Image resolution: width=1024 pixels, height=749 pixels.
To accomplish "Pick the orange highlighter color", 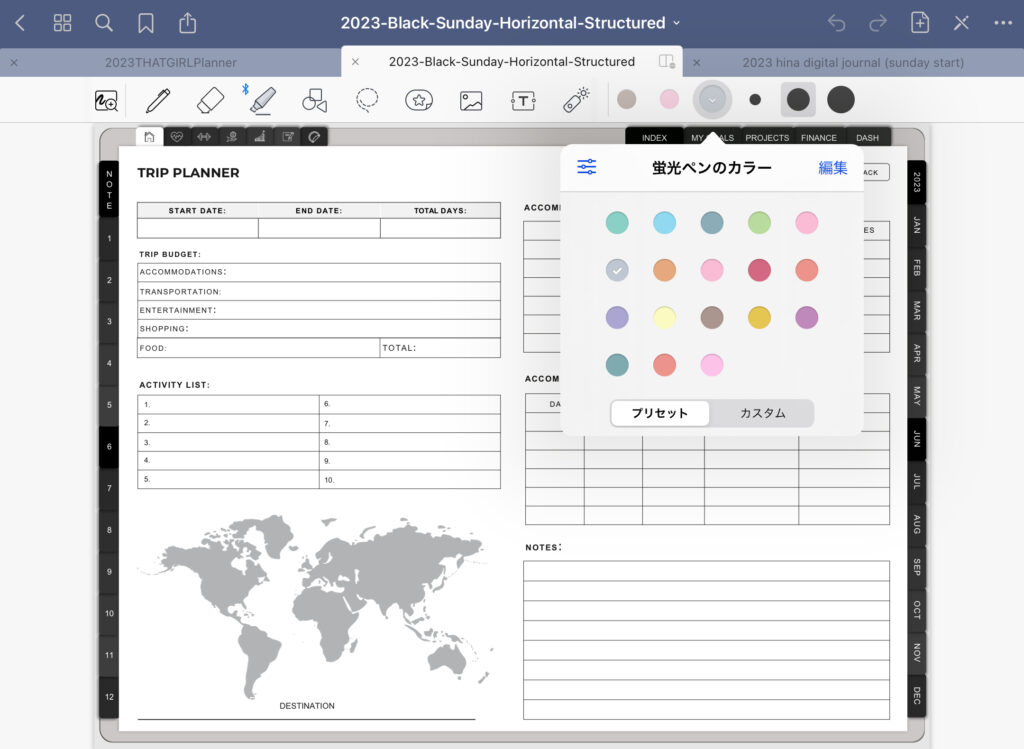I will [664, 270].
